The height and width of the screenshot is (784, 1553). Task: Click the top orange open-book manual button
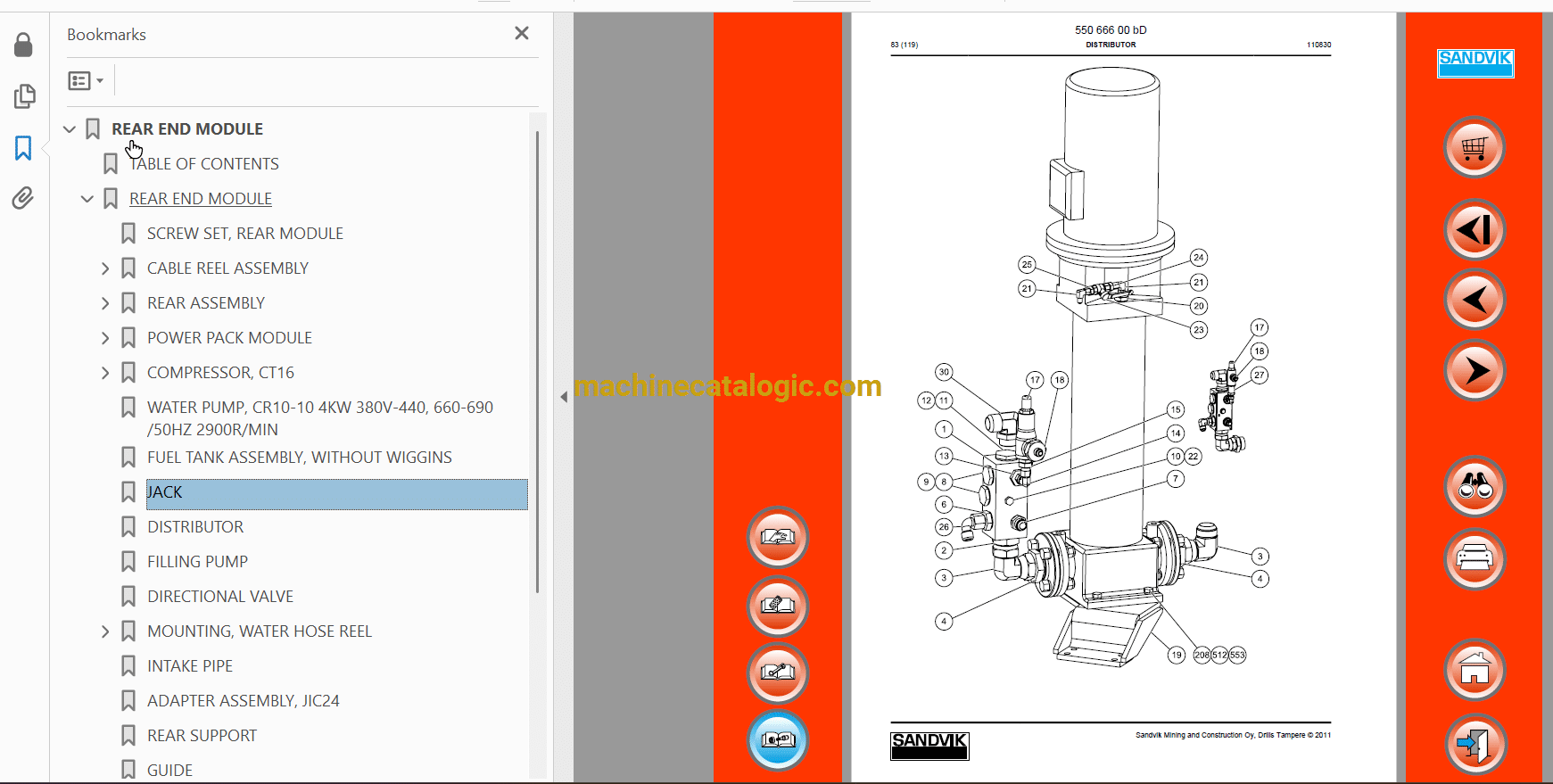778,538
